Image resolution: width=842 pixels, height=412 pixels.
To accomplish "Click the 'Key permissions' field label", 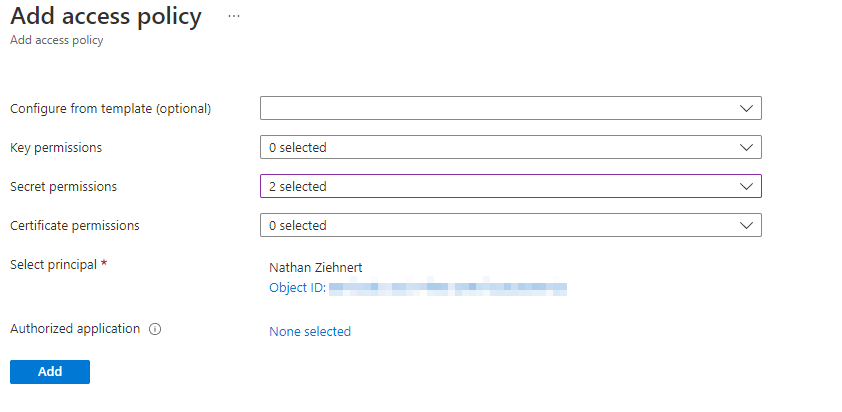I will 56,147.
